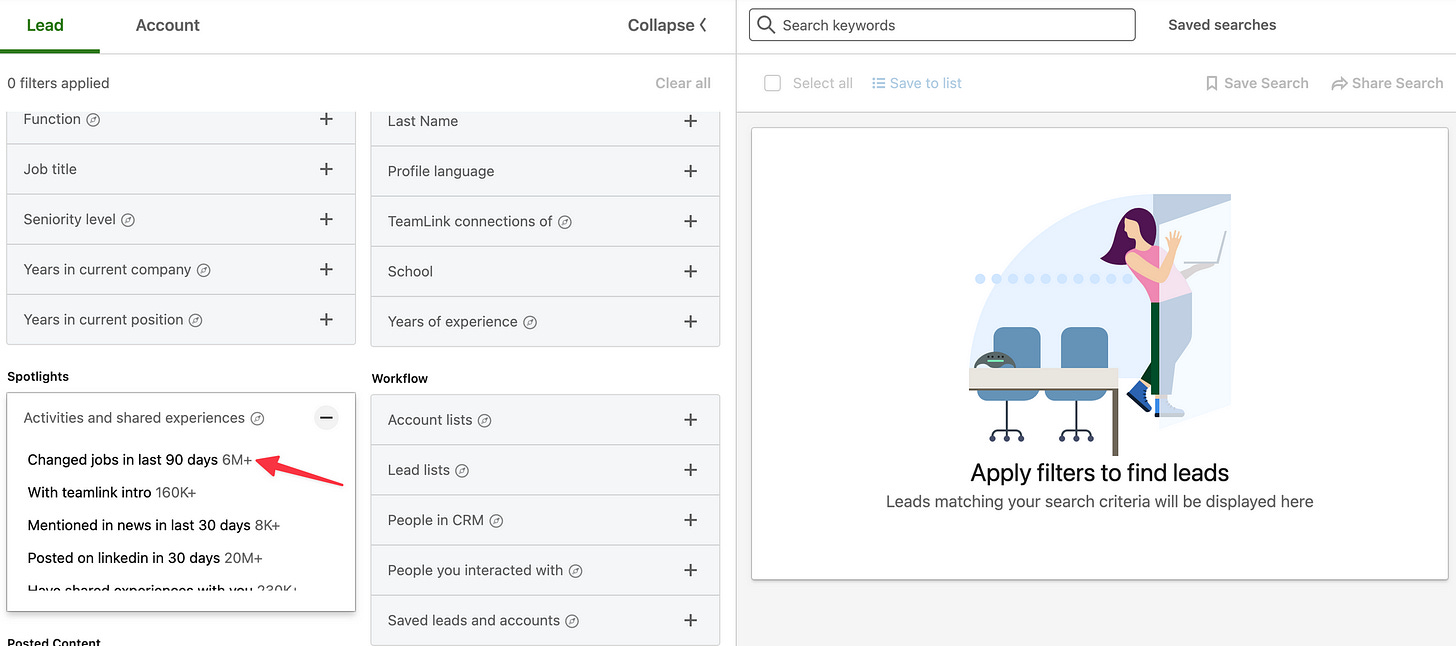
Task: Expand the Job title filter
Action: (x=326, y=169)
